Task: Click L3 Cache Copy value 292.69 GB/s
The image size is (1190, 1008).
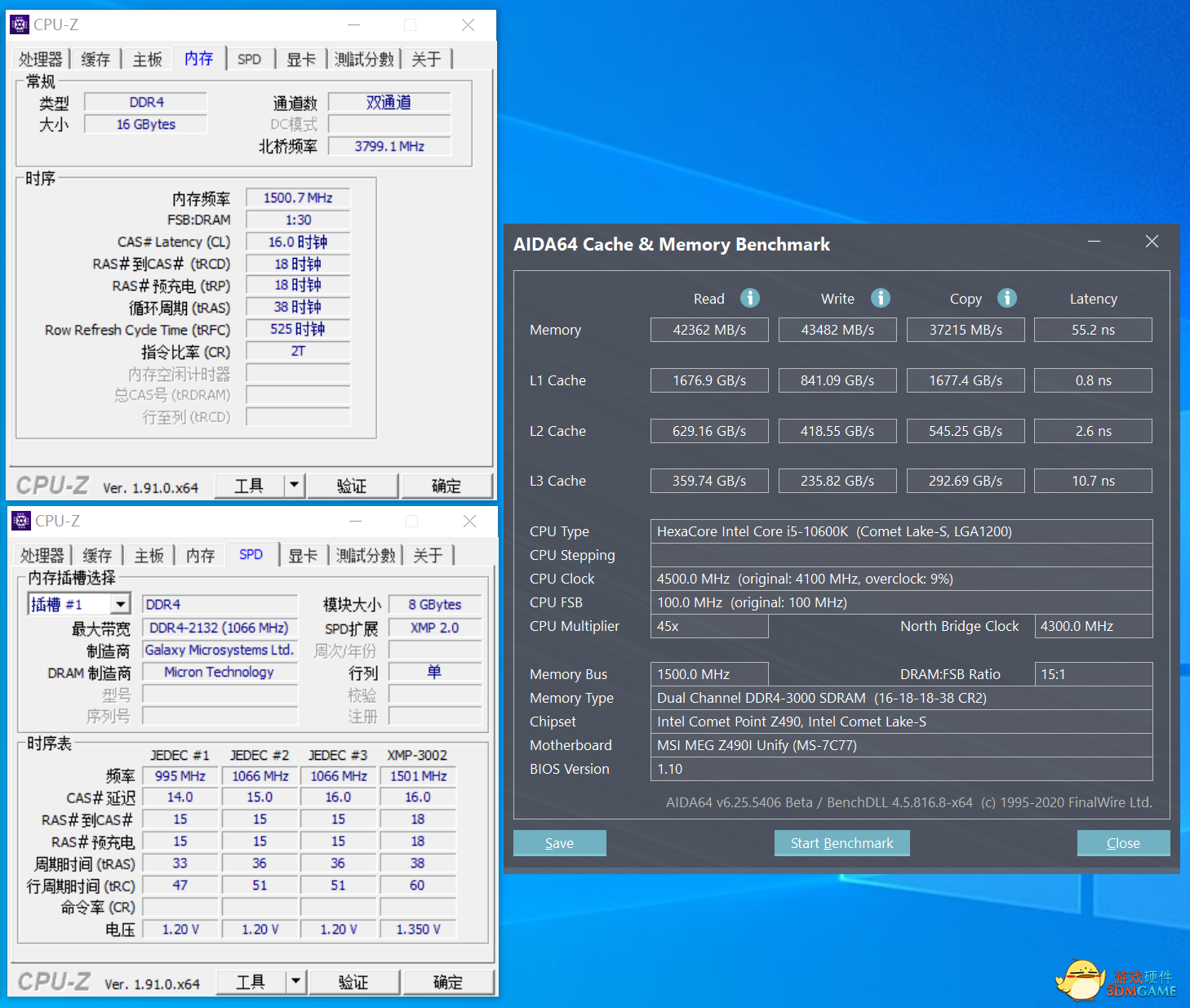Action: [x=966, y=481]
